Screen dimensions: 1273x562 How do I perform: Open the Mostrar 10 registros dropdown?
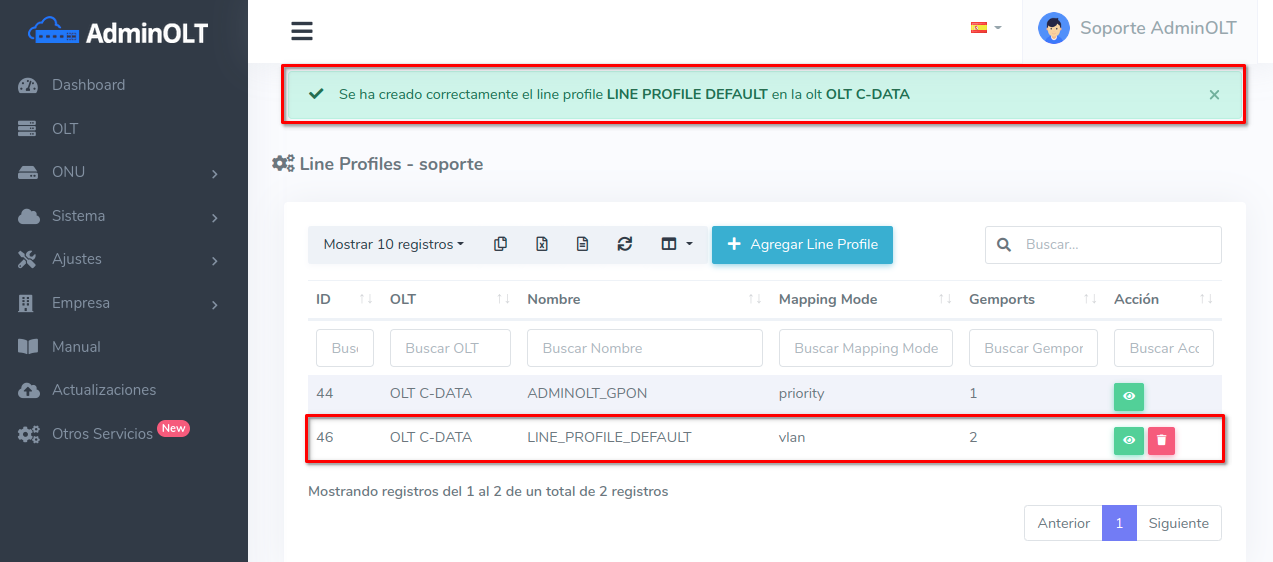pyautogui.click(x=393, y=244)
